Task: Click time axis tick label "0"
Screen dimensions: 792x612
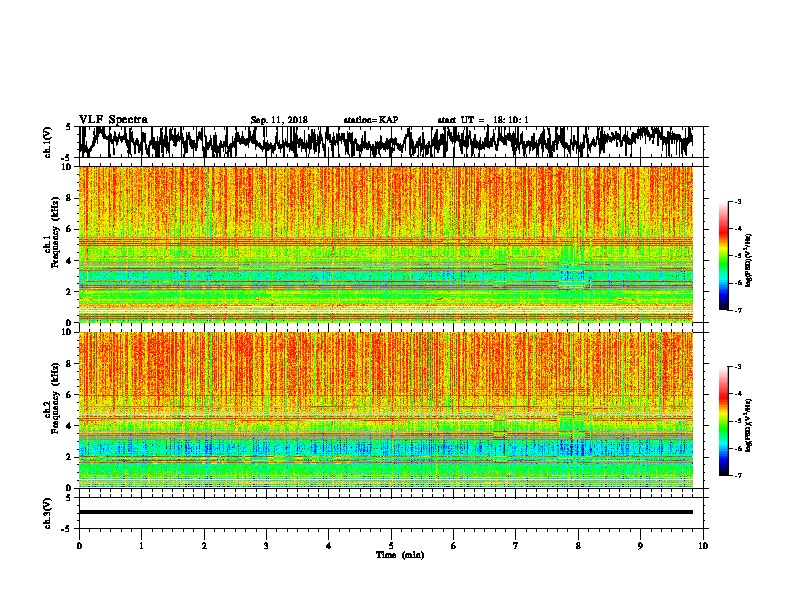Action: click(79, 546)
